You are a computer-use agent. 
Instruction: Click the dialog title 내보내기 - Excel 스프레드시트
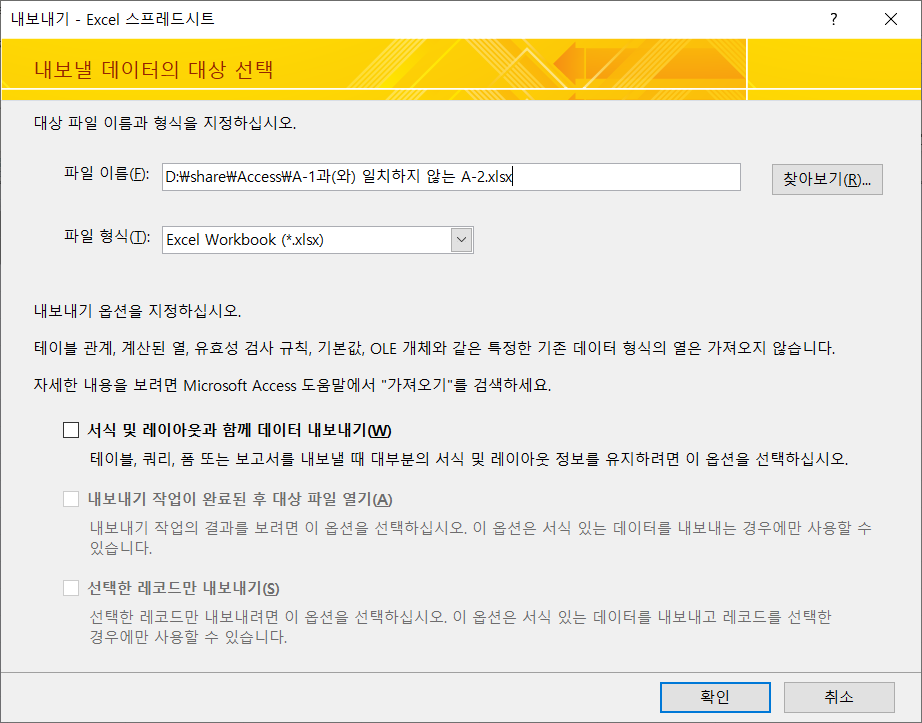pyautogui.click(x=112, y=19)
